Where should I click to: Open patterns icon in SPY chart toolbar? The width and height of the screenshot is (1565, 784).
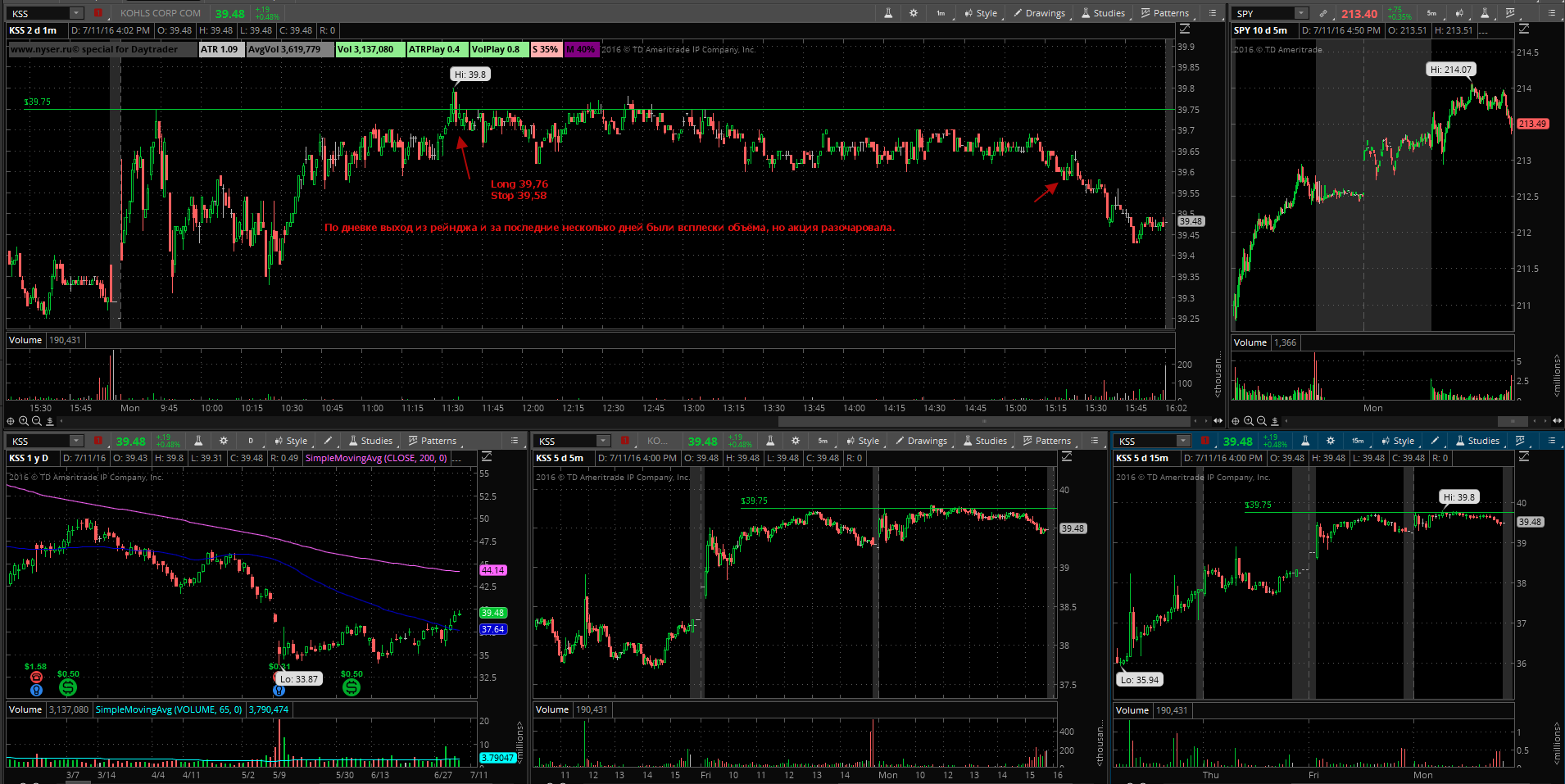pos(1510,13)
